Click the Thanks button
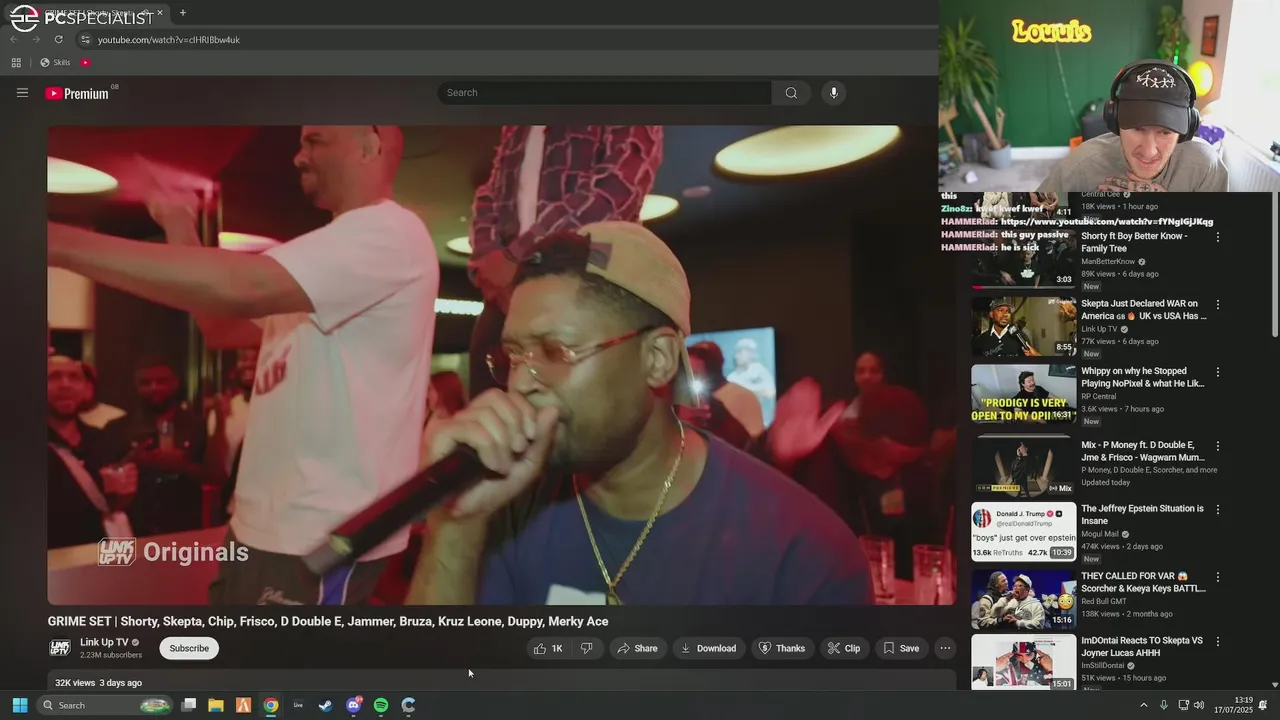Image resolution: width=1280 pixels, height=720 pixels. coord(781,648)
